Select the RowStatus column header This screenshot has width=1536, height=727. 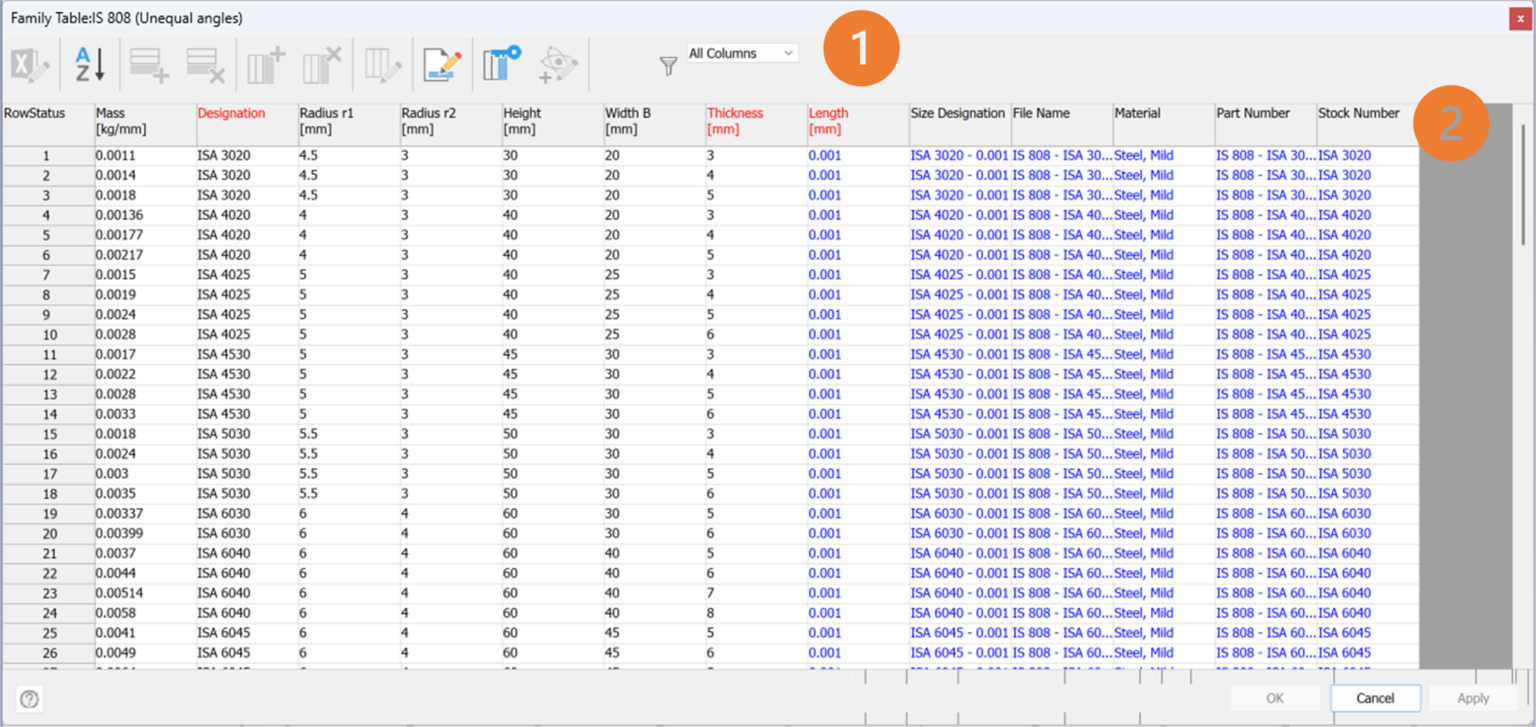(48, 123)
